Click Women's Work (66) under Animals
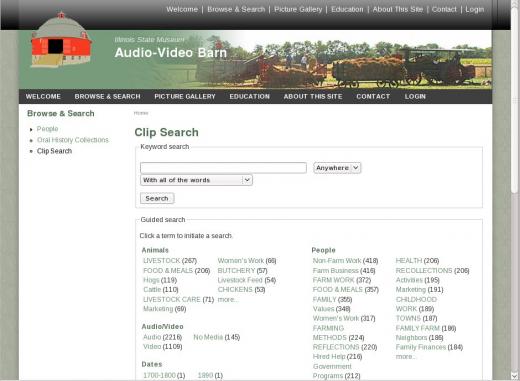520x381 pixels. point(247,261)
